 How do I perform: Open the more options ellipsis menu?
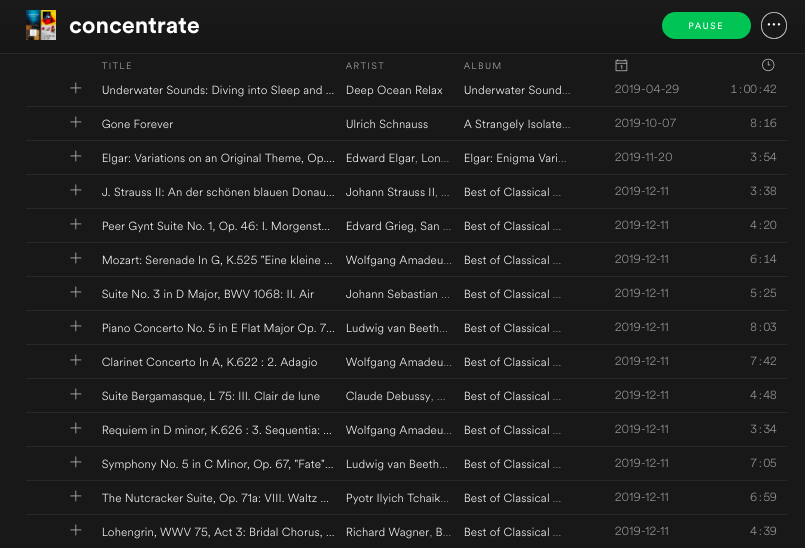[x=774, y=25]
